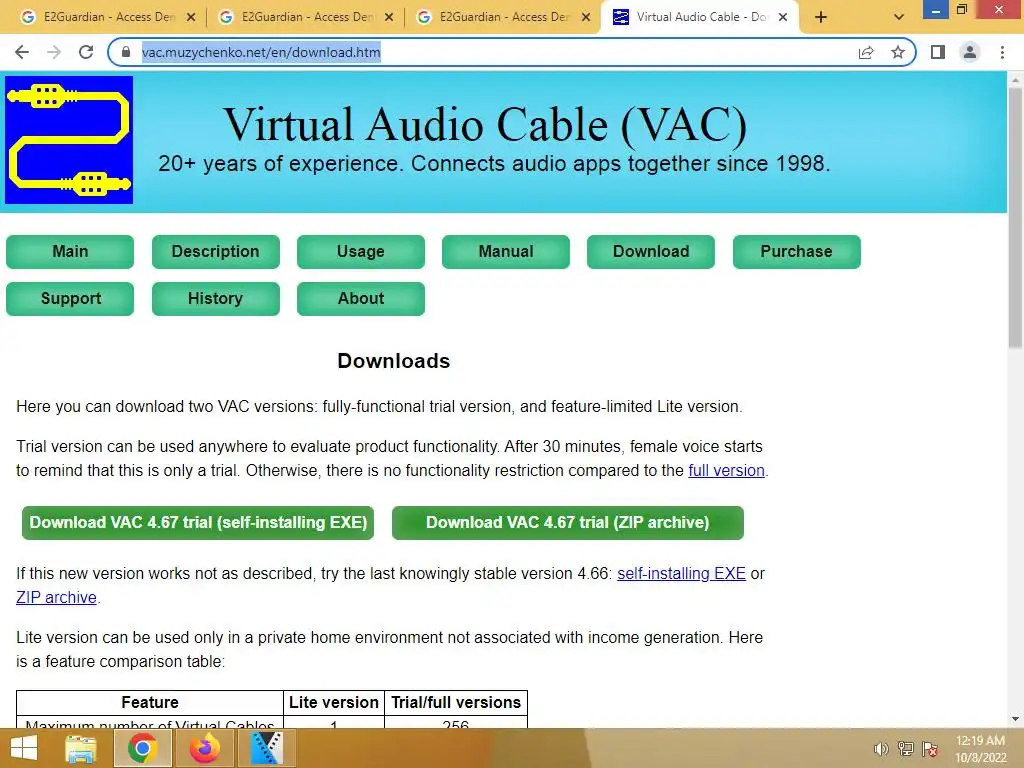1024x768 pixels.
Task: Launch Firefox from the taskbar
Action: [x=204, y=748]
